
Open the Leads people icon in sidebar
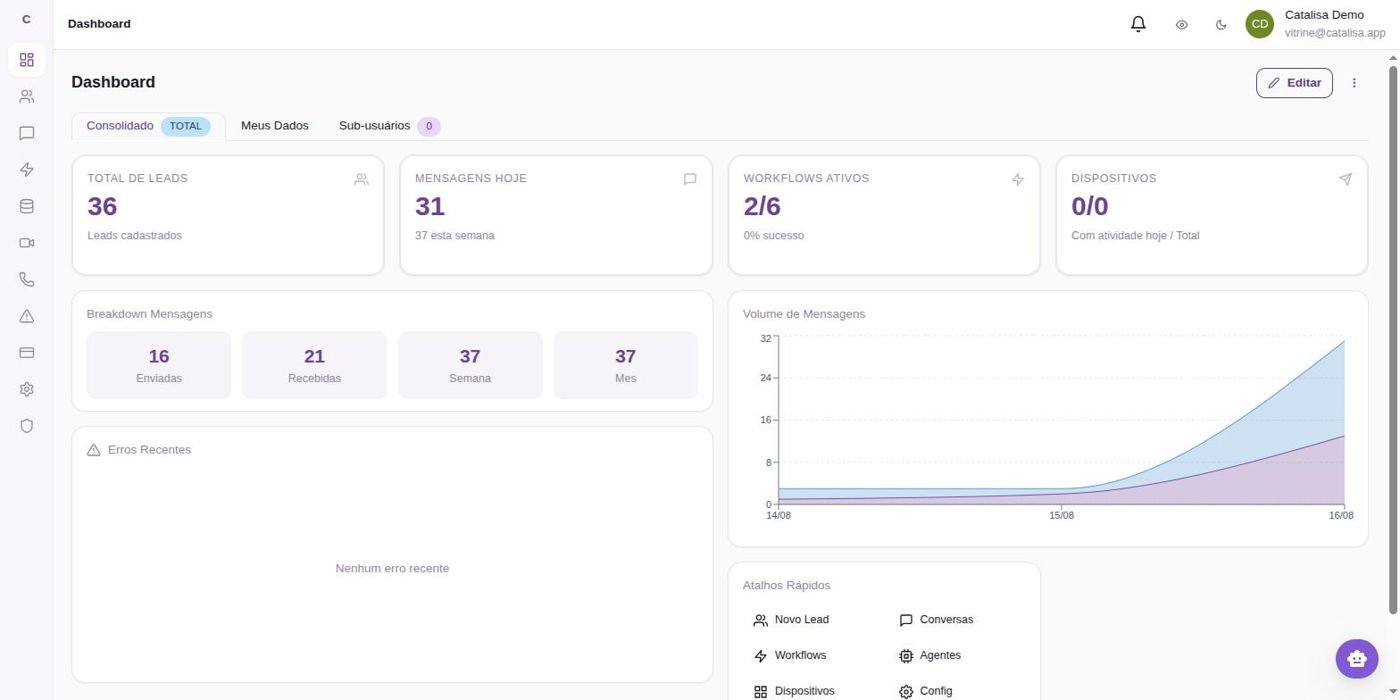(x=27, y=97)
